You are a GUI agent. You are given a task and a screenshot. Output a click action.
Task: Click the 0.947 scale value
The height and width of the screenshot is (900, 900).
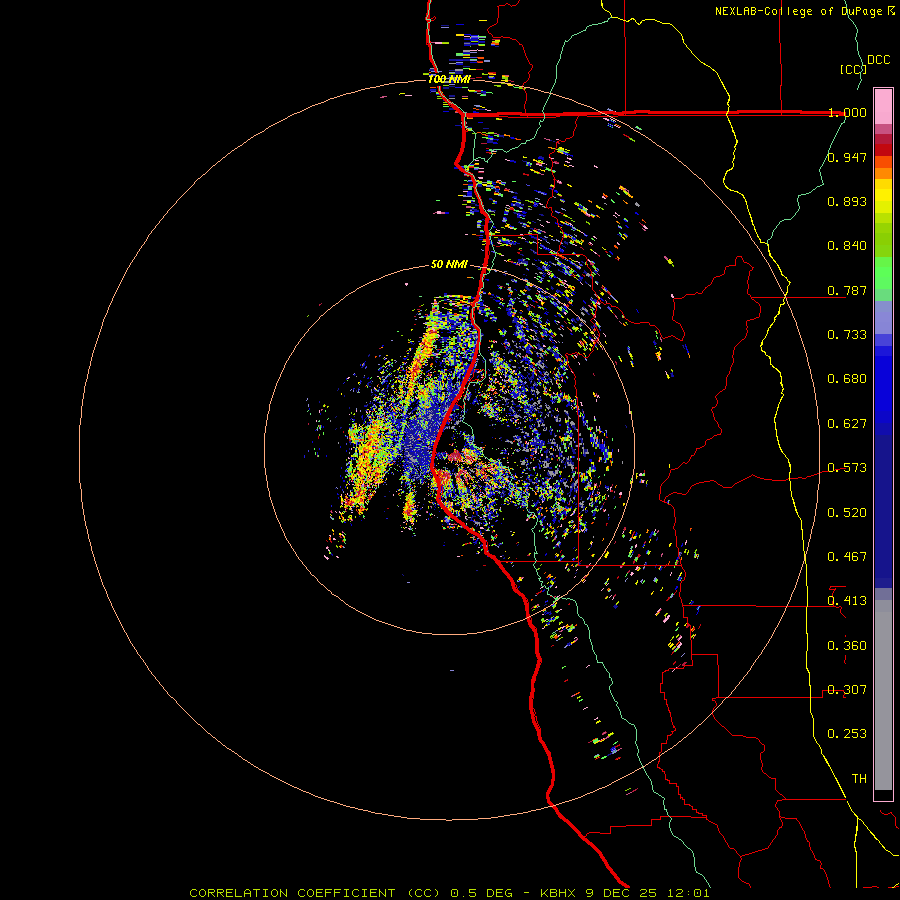tap(847, 157)
